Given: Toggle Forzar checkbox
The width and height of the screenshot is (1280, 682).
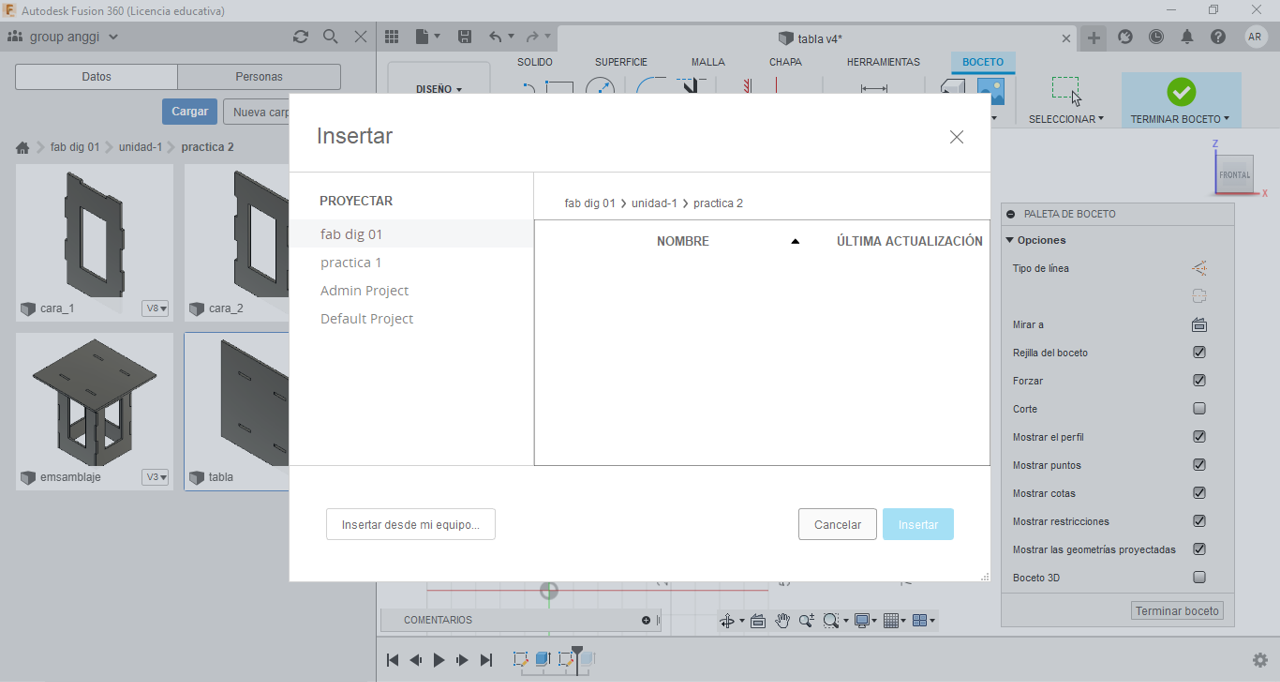Looking at the screenshot, I should [1199, 381].
